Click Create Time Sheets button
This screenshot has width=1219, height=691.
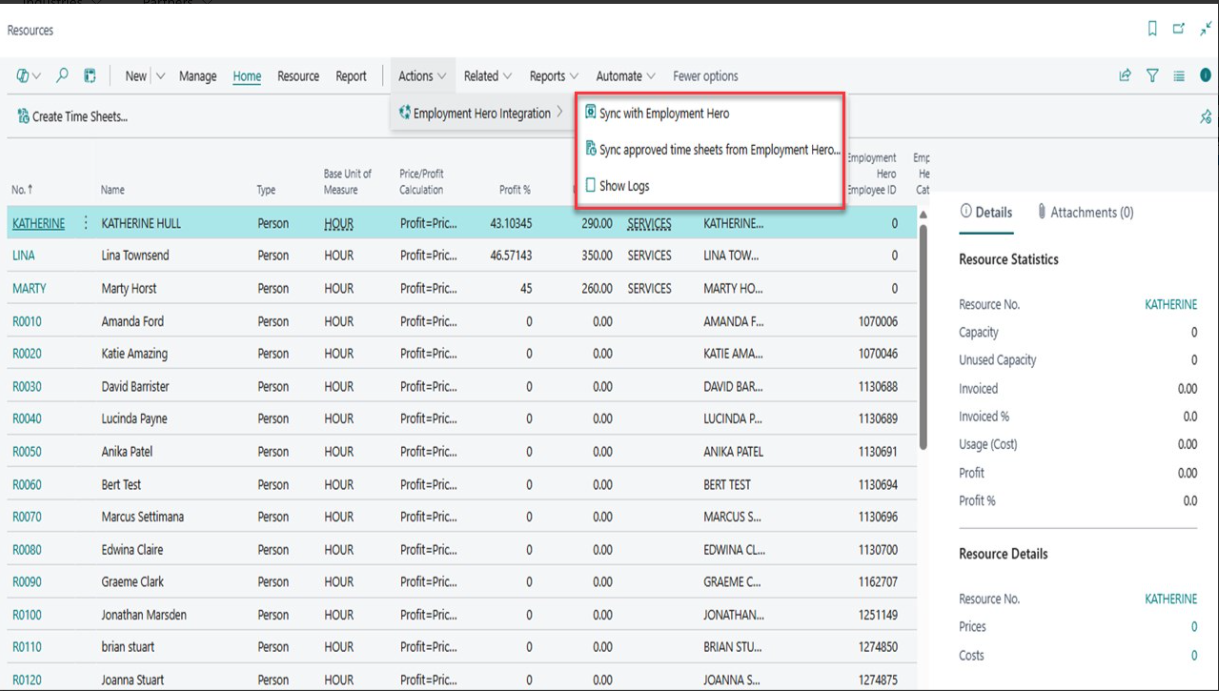pos(73,117)
